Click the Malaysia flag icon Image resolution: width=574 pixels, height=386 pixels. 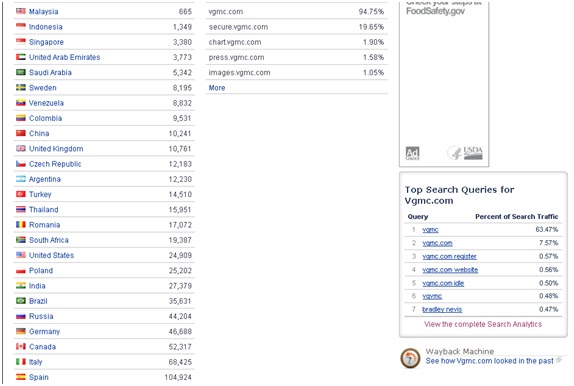pyautogui.click(x=21, y=11)
